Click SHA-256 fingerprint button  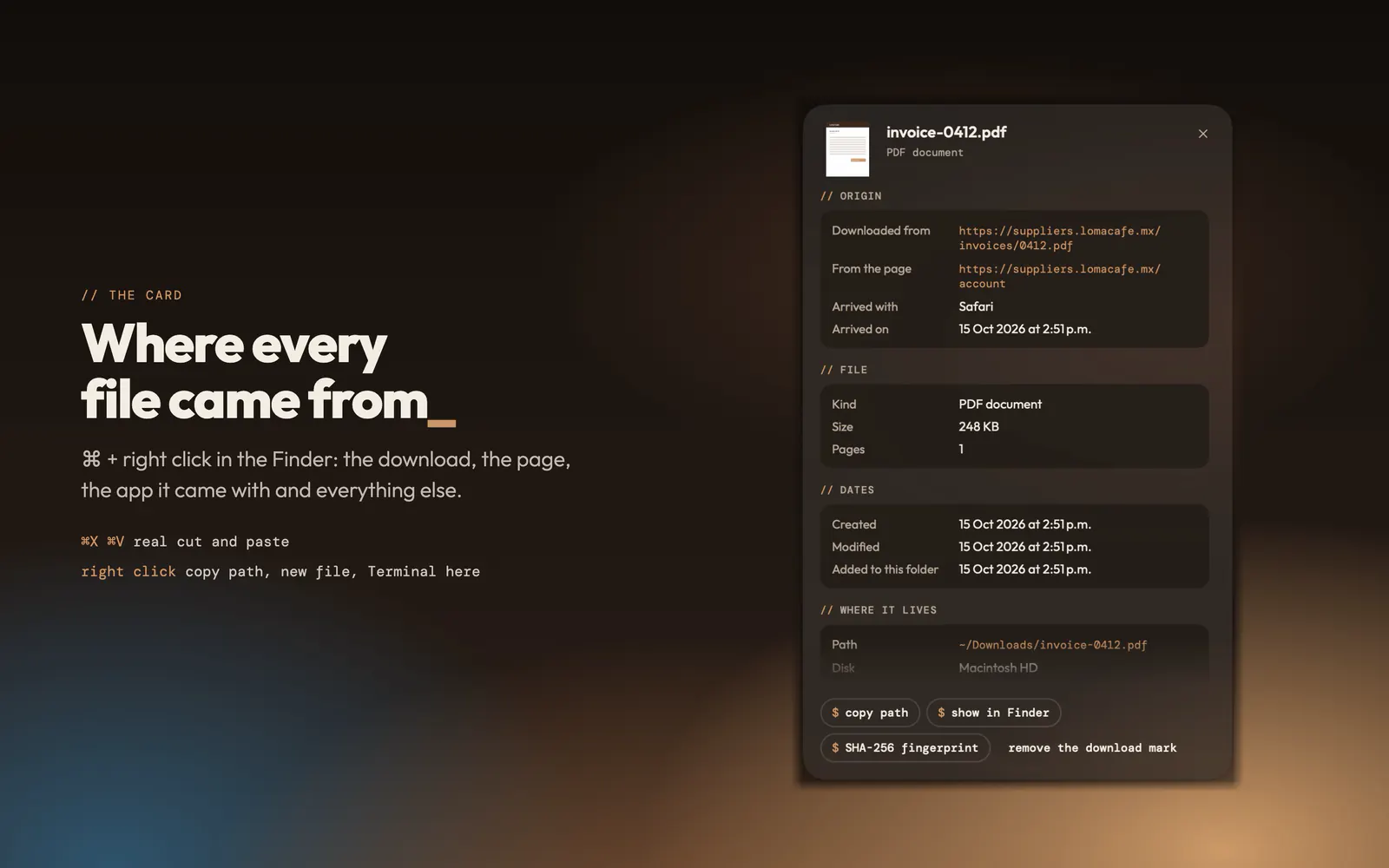click(x=905, y=747)
